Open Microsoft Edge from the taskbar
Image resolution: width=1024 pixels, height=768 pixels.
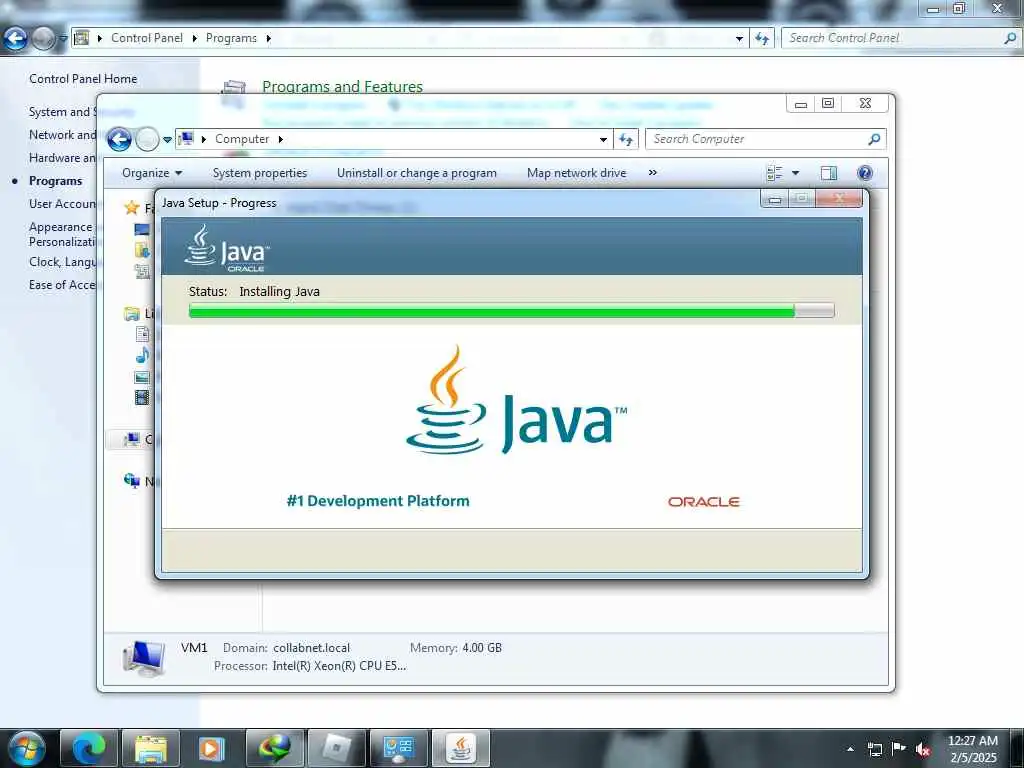click(89, 748)
